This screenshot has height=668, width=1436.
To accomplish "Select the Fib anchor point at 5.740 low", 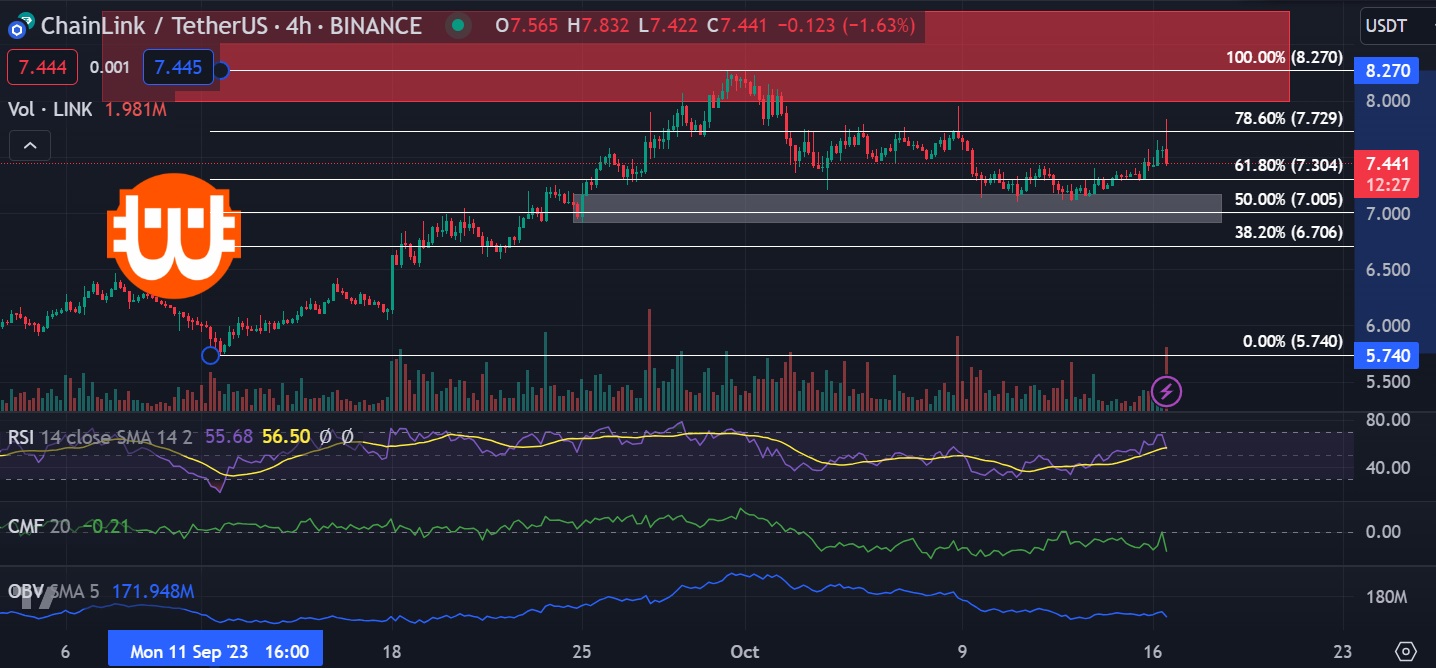I will tap(210, 355).
